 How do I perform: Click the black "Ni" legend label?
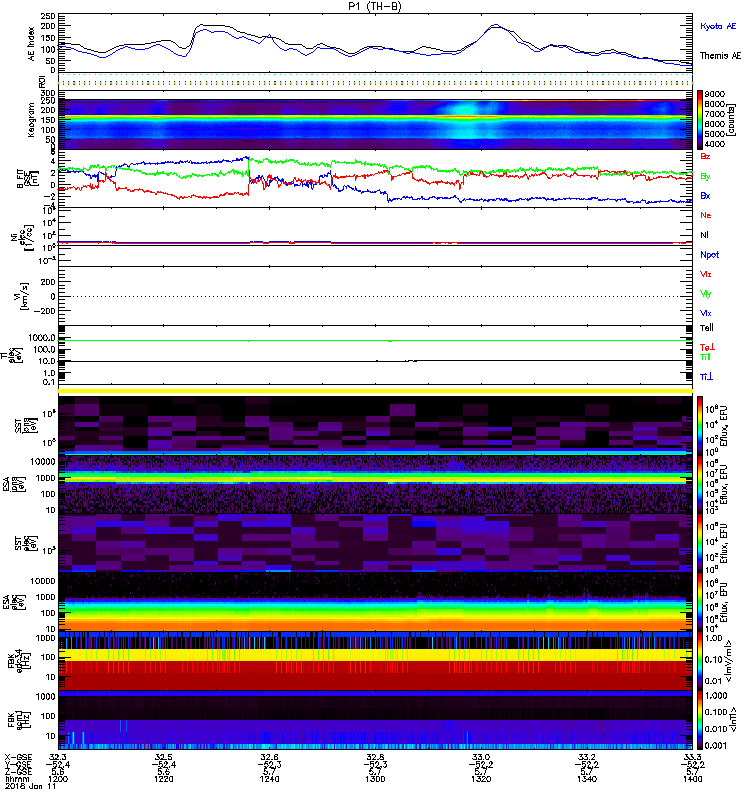705,235
